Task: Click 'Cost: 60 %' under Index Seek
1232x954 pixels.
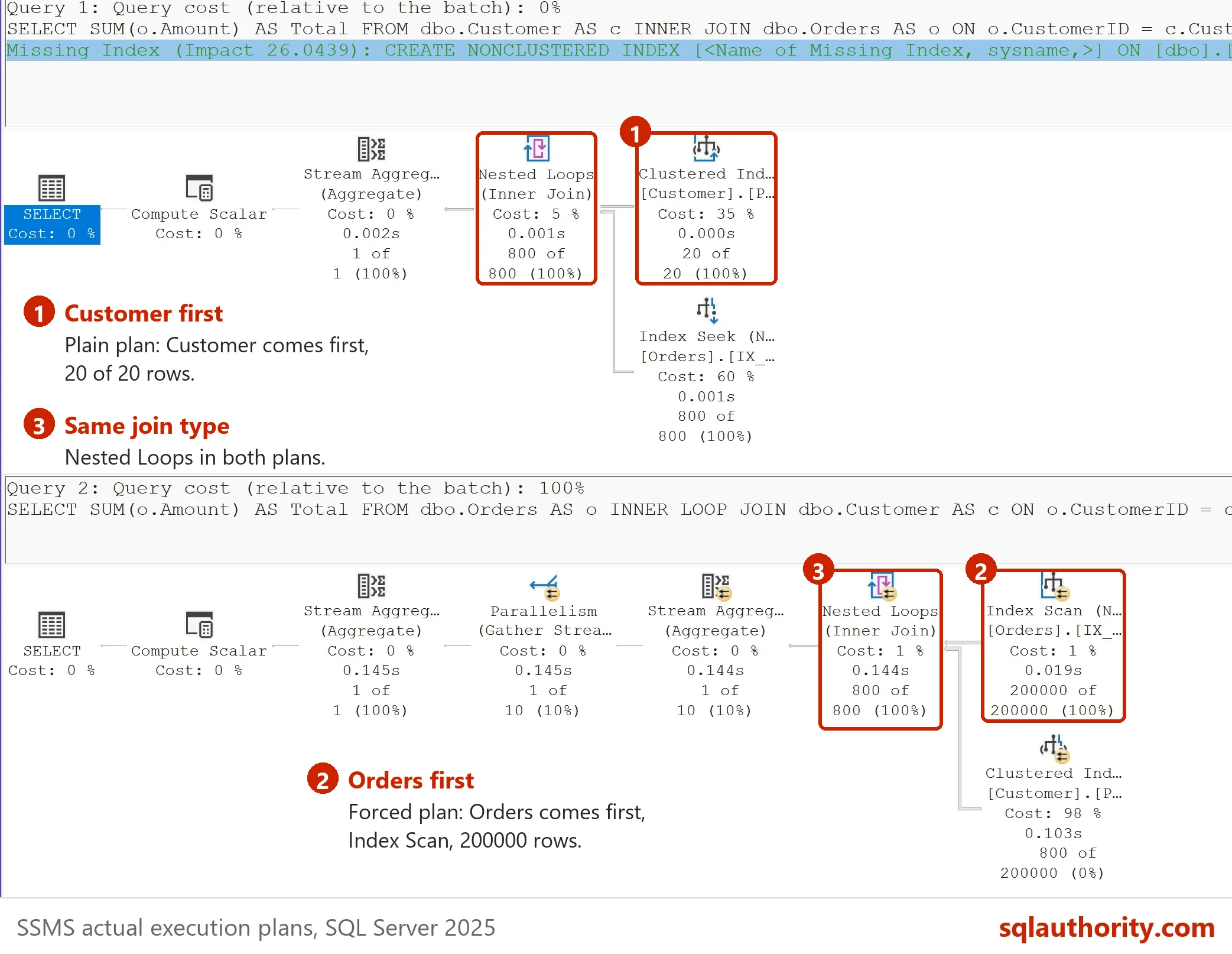Action: pos(706,377)
